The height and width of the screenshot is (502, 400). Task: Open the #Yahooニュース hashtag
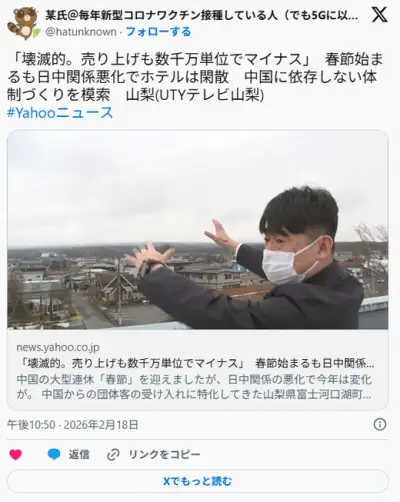tap(60, 113)
